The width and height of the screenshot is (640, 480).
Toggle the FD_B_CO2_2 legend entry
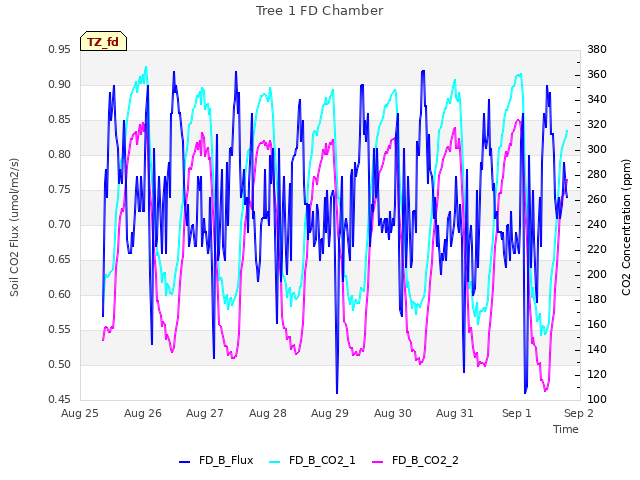(x=416, y=460)
